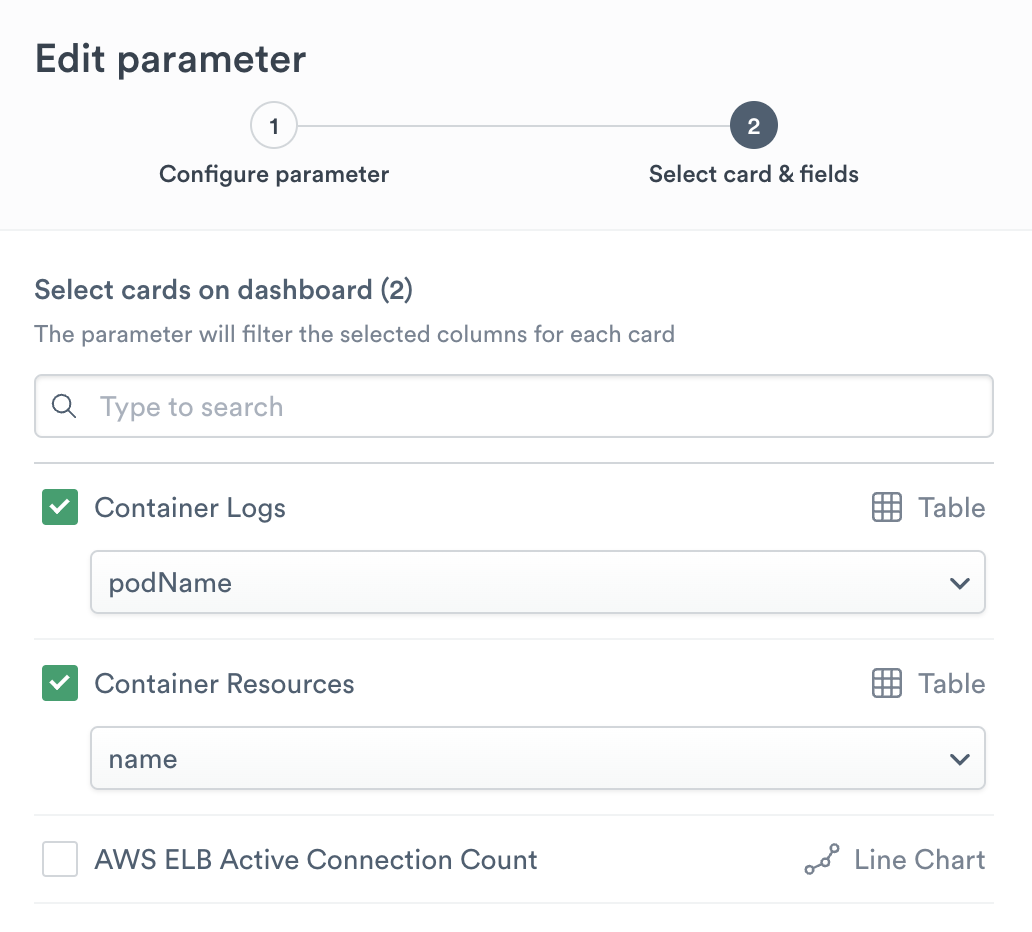Select the Select card & fields step label
The height and width of the screenshot is (932, 1032).
[754, 174]
